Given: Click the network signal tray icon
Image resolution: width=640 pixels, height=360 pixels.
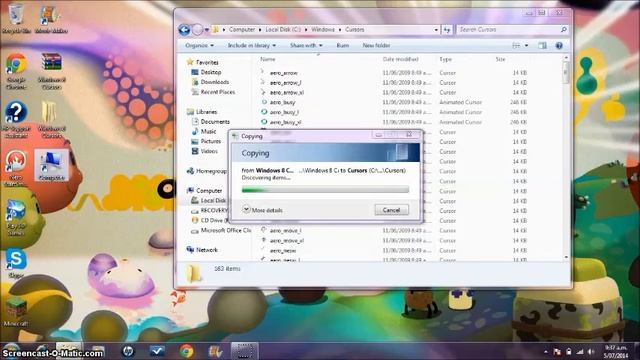Looking at the screenshot, I should pos(580,351).
